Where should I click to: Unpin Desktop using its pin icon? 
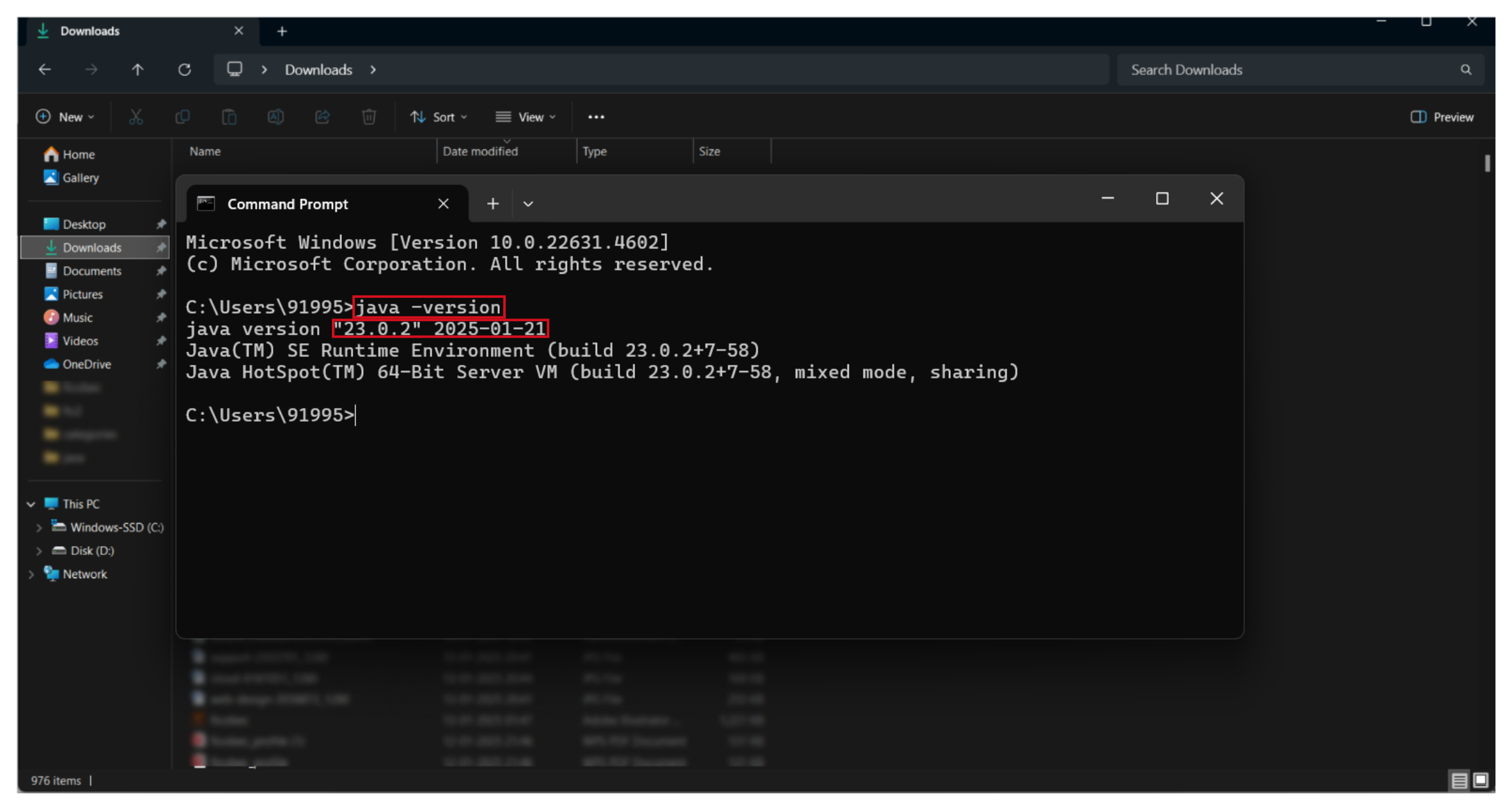tap(161, 224)
